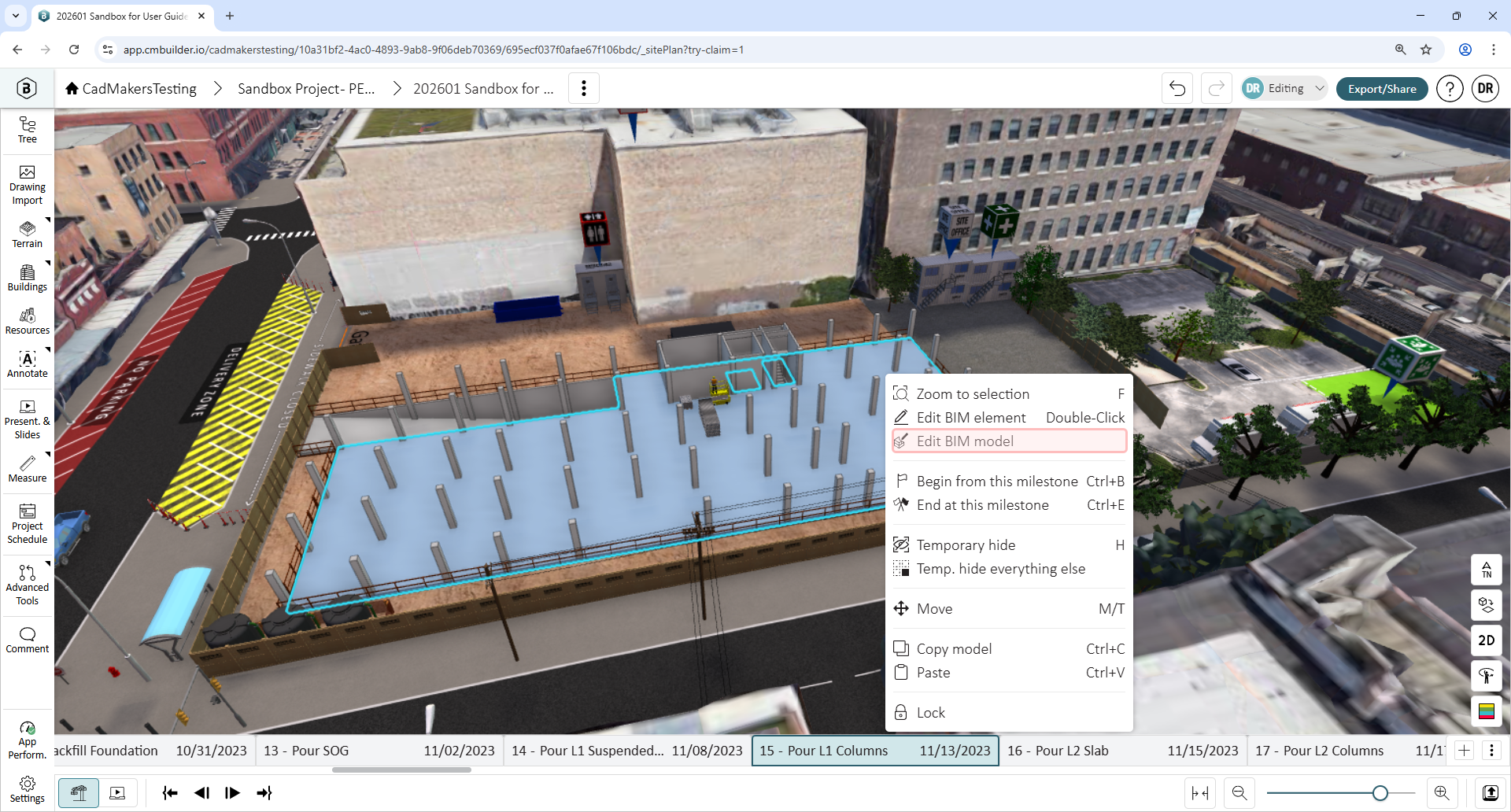The height and width of the screenshot is (812, 1511).
Task: Open the color legend button
Action: [1487, 711]
